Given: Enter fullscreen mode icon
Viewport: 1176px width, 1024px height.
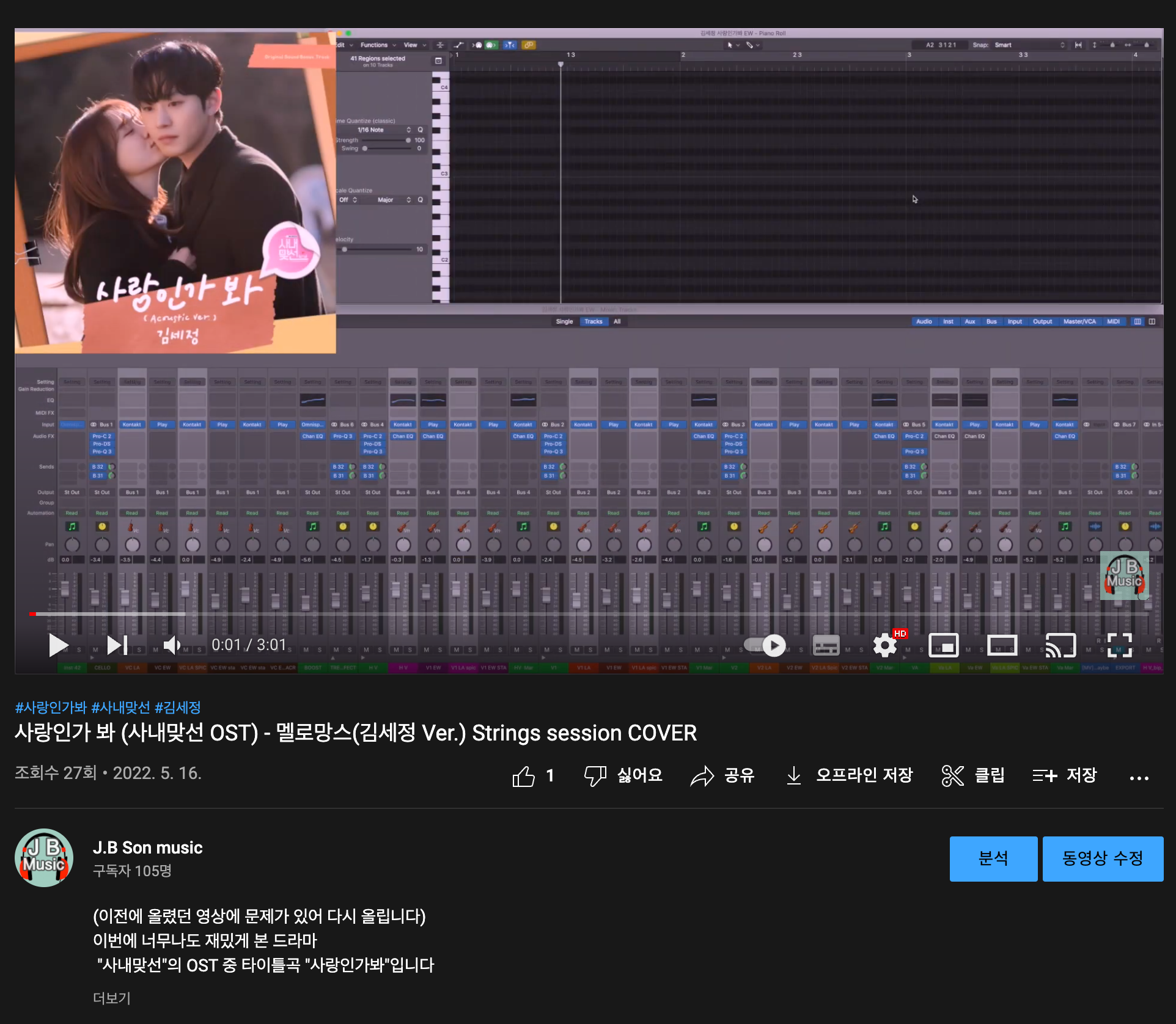Looking at the screenshot, I should (1119, 645).
